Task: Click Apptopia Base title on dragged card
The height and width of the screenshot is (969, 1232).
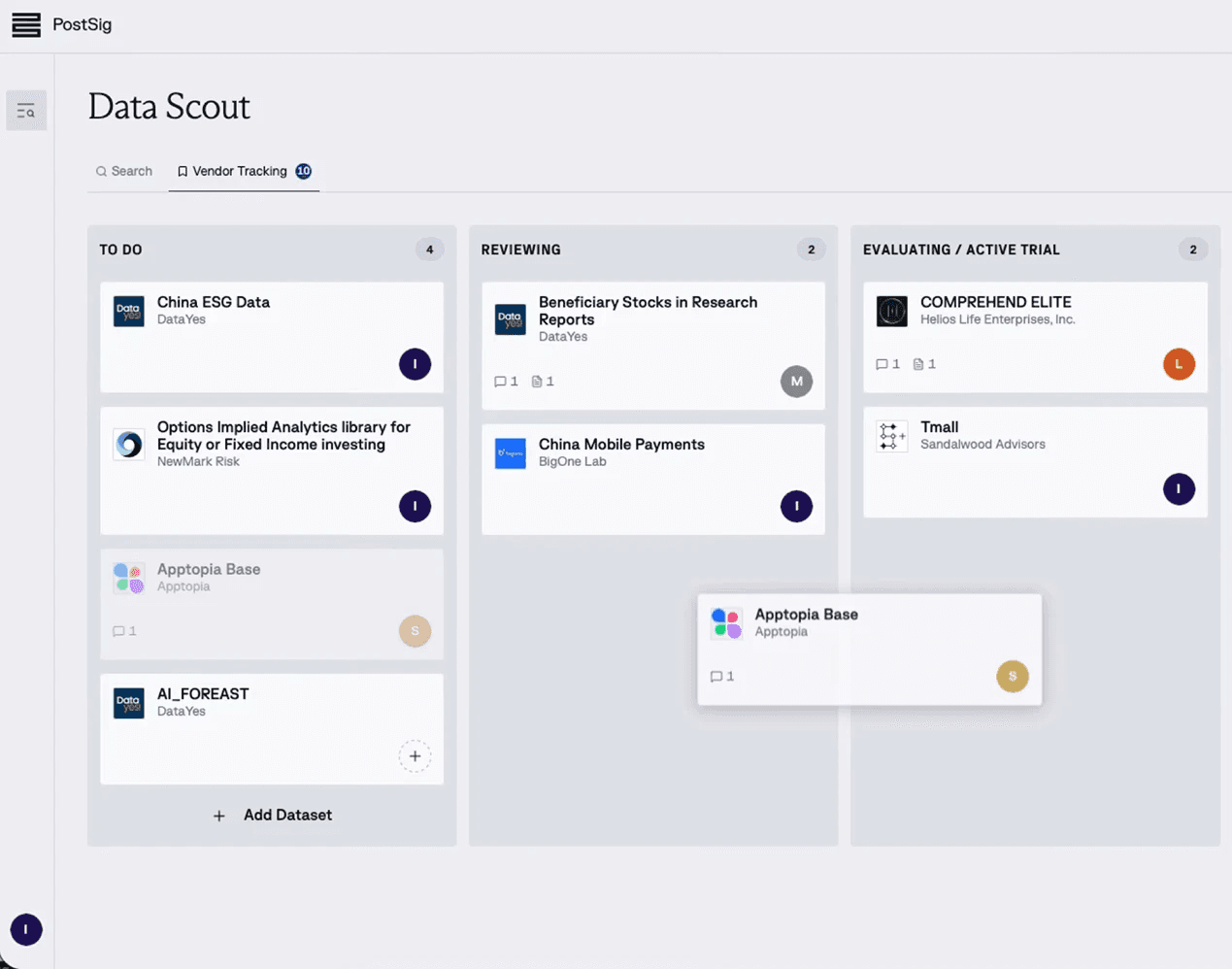Action: click(807, 614)
